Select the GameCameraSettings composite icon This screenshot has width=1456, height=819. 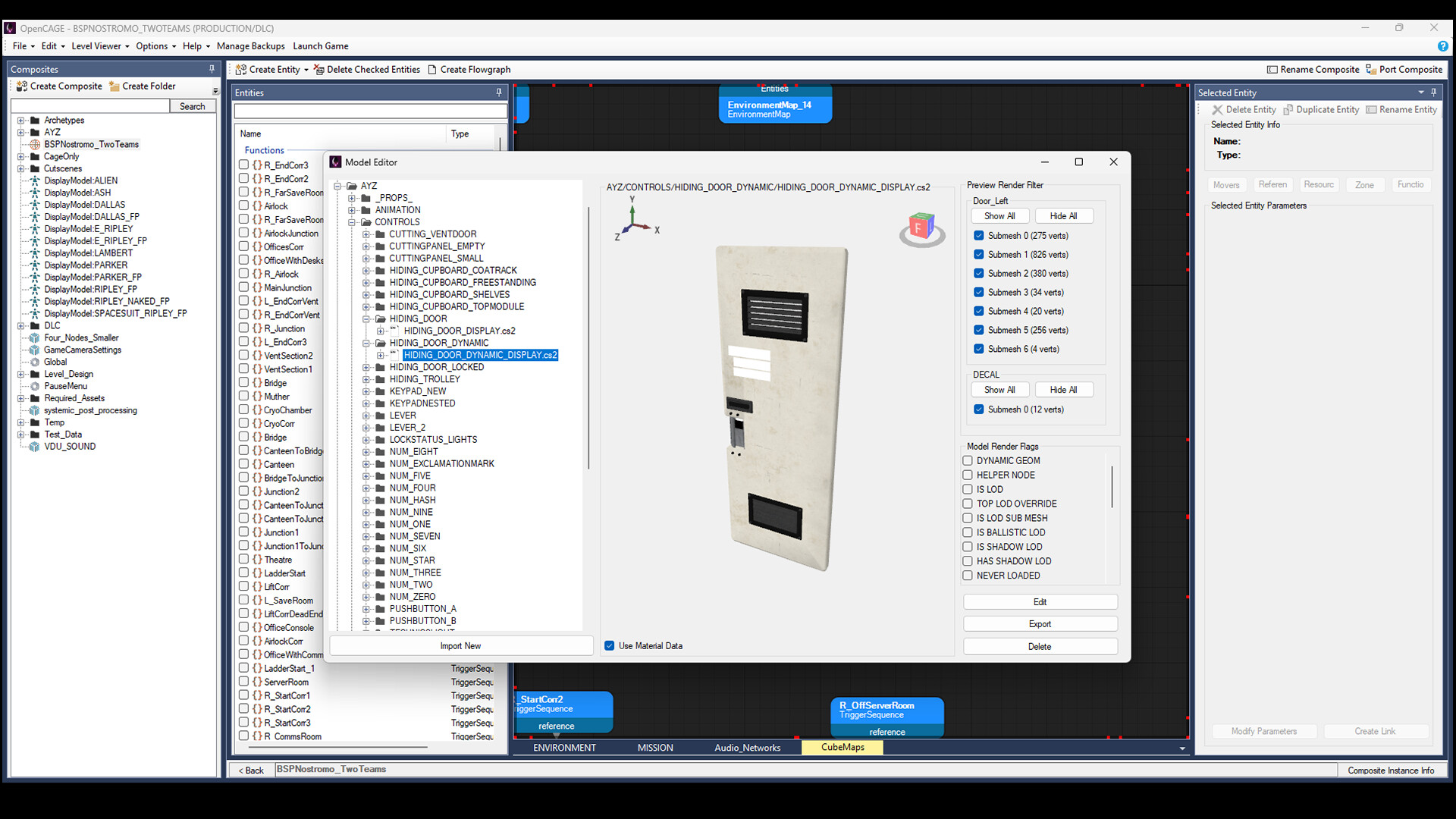tap(34, 350)
